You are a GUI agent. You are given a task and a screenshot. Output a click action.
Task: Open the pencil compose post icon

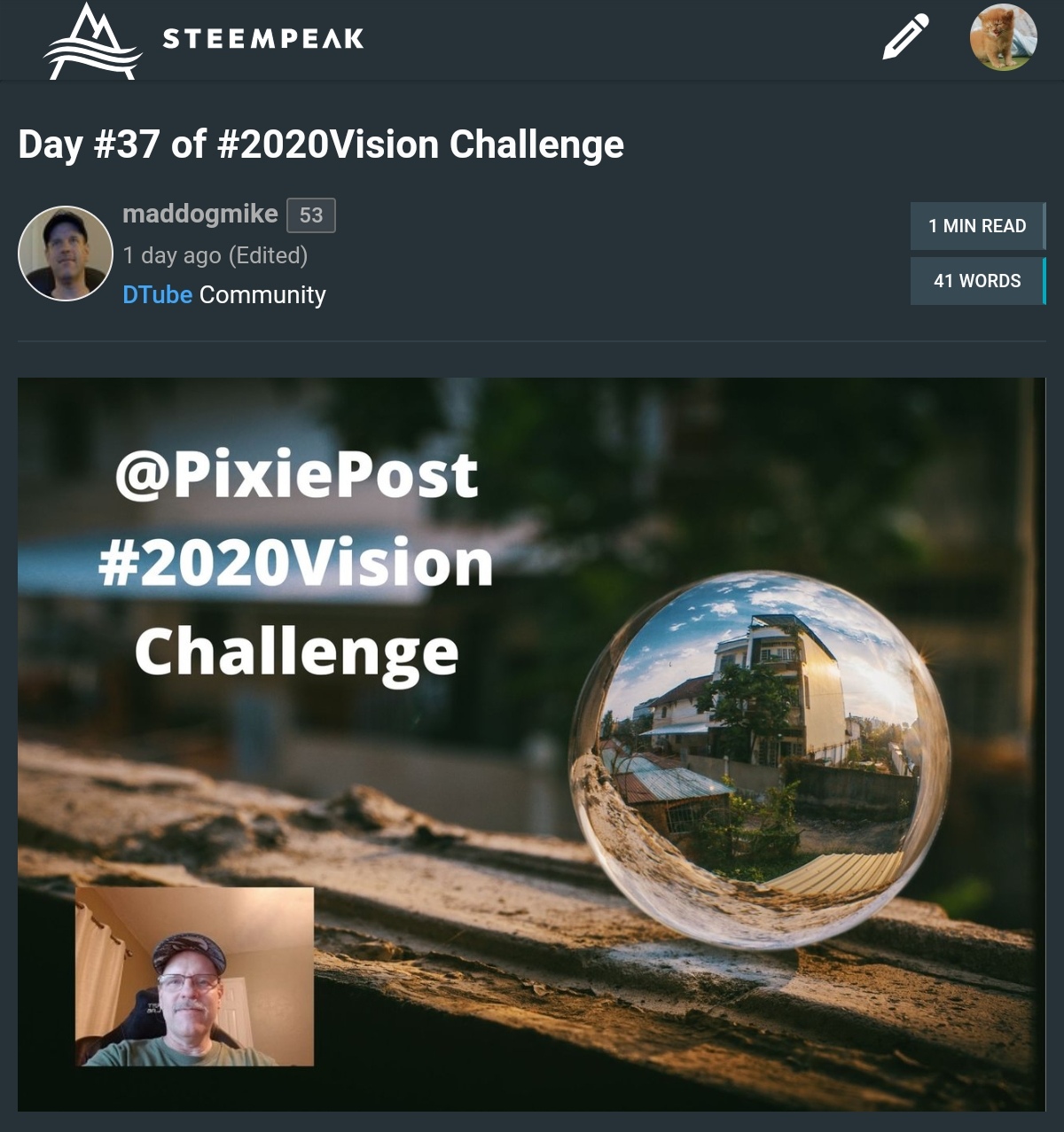click(905, 37)
